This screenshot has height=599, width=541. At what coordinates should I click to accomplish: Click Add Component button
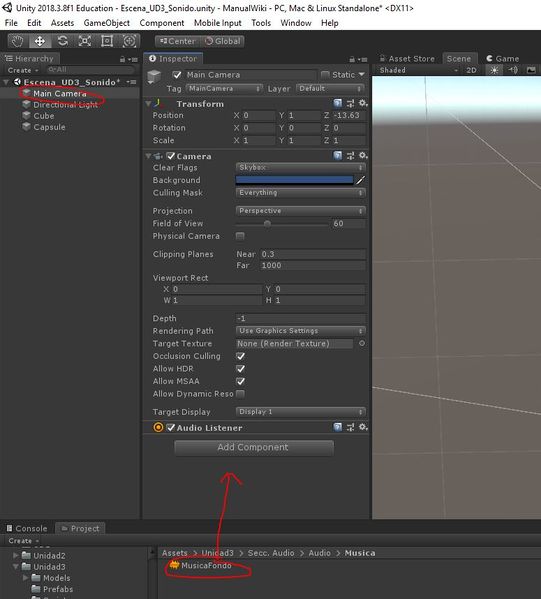coord(254,447)
